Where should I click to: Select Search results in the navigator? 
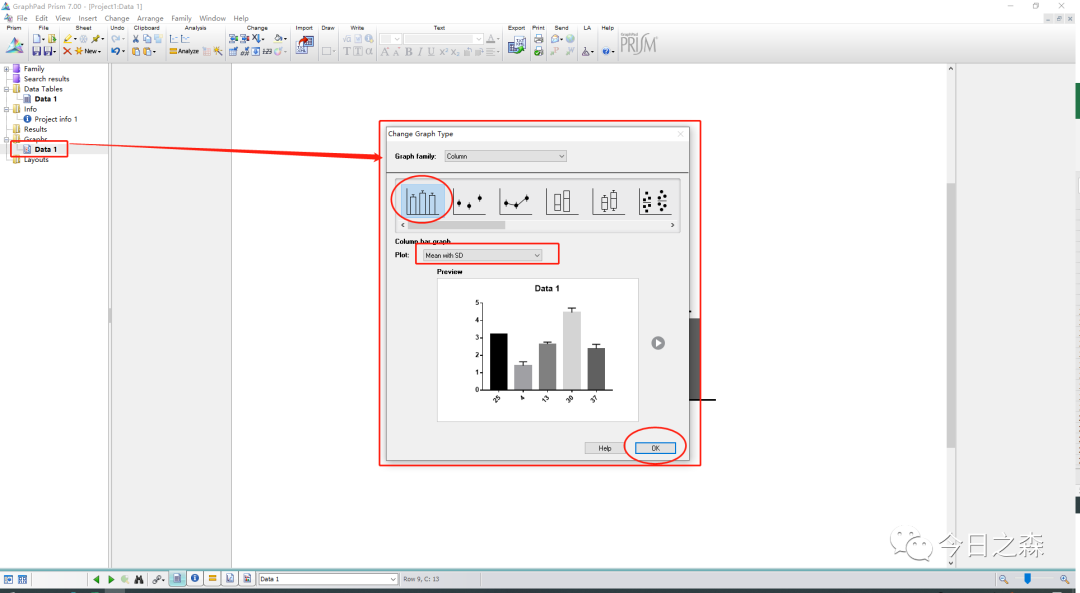pyautogui.click(x=46, y=79)
